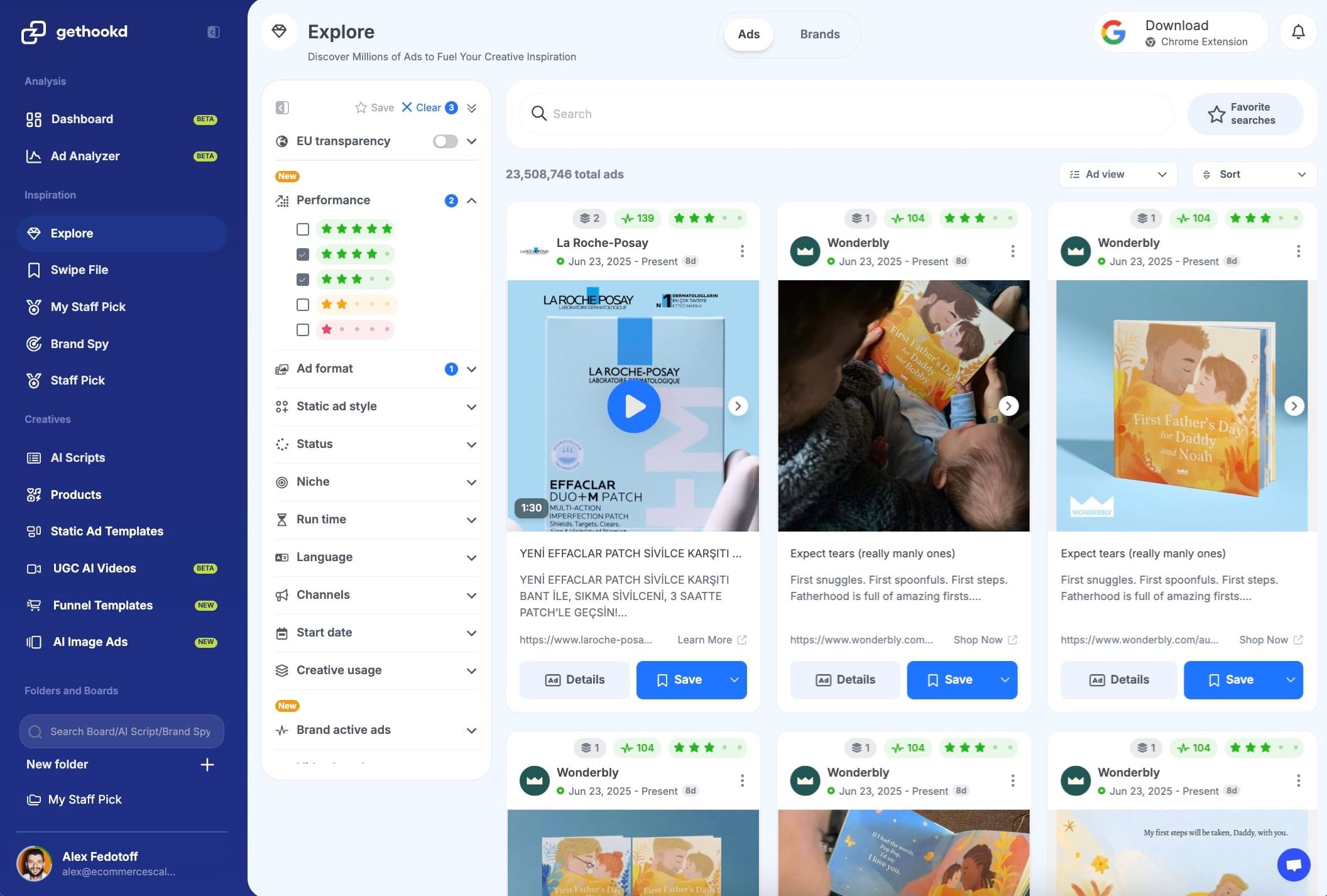This screenshot has height=896, width=1327.
Task: Toggle the EU transparency switch
Action: click(445, 141)
